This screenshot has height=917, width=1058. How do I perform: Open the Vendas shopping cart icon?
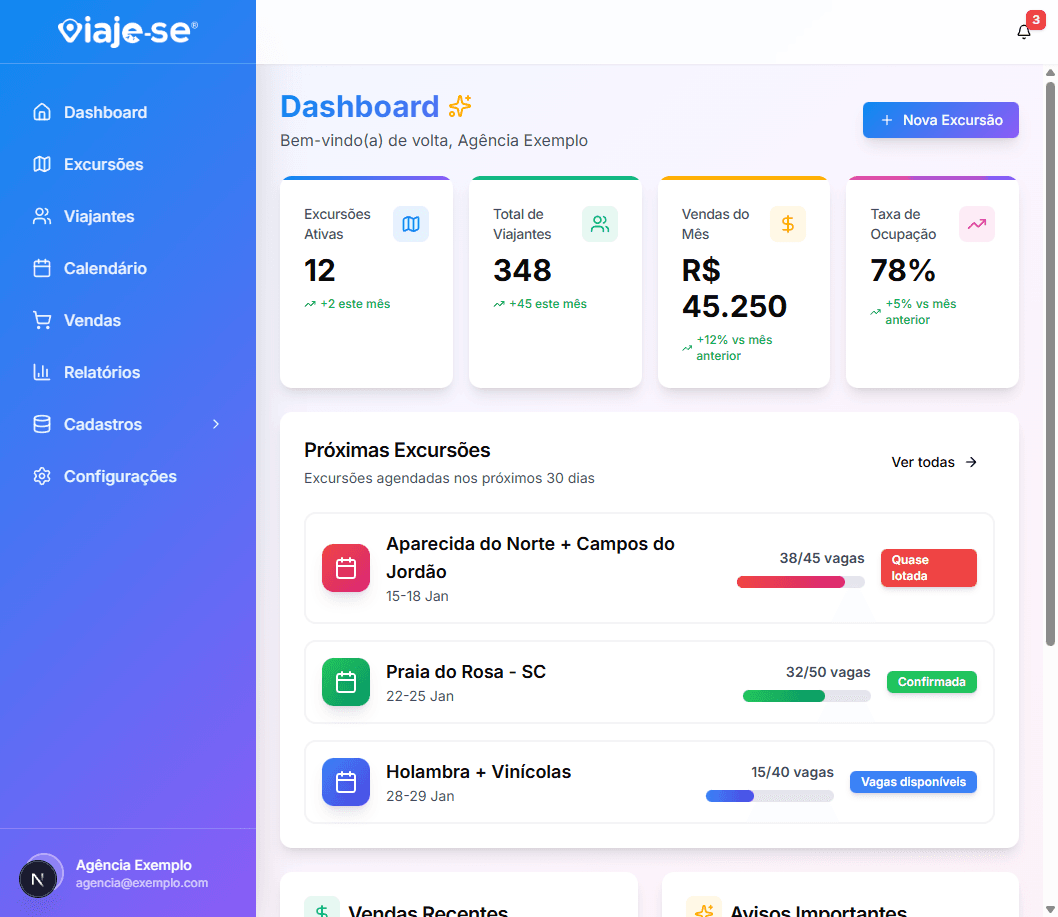(x=41, y=320)
